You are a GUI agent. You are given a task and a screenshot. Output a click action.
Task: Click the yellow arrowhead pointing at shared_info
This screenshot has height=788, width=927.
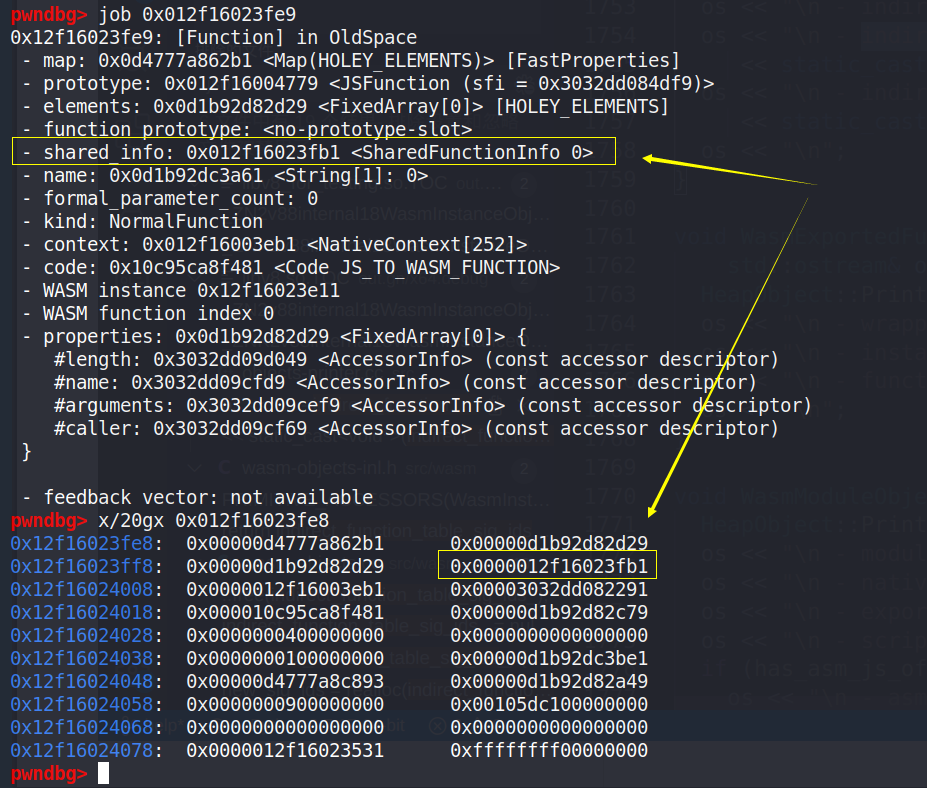651,158
